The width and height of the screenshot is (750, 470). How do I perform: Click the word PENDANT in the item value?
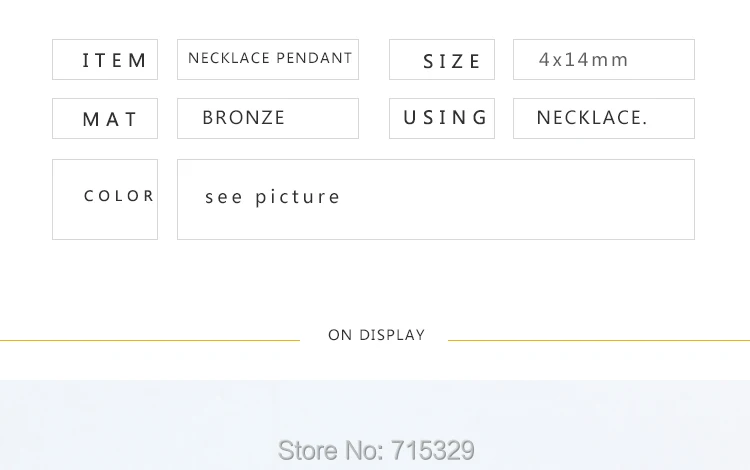coord(314,58)
